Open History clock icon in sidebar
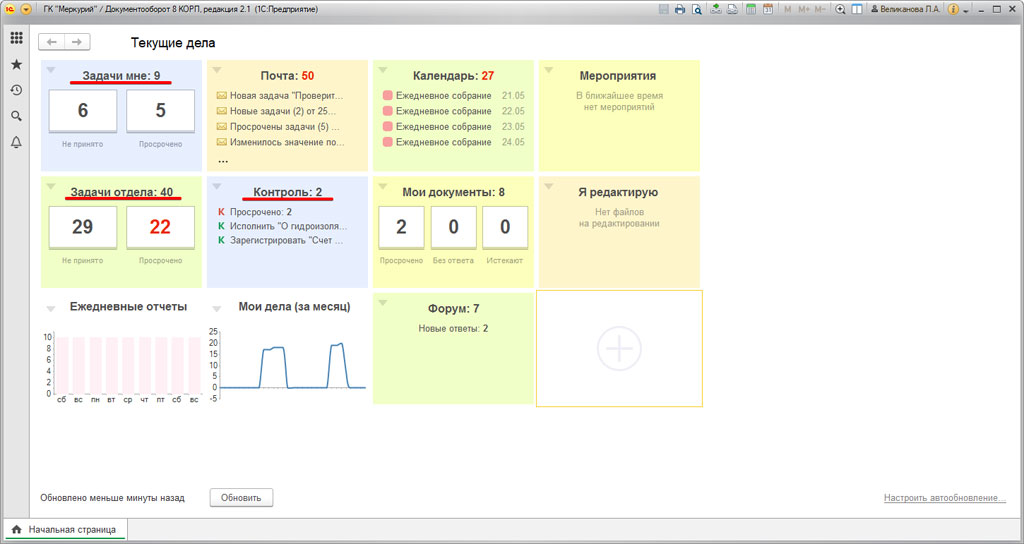The image size is (1024, 544). click(x=16, y=90)
